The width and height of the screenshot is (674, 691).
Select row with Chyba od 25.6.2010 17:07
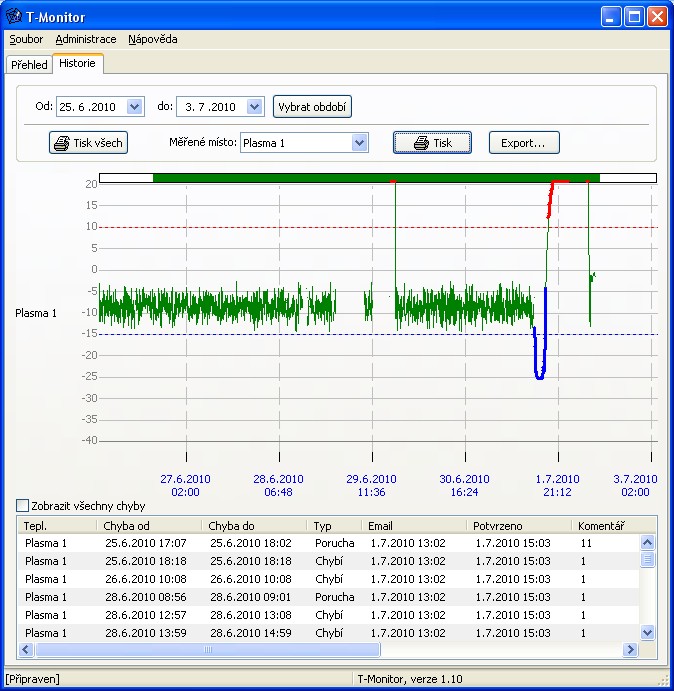(x=328, y=543)
